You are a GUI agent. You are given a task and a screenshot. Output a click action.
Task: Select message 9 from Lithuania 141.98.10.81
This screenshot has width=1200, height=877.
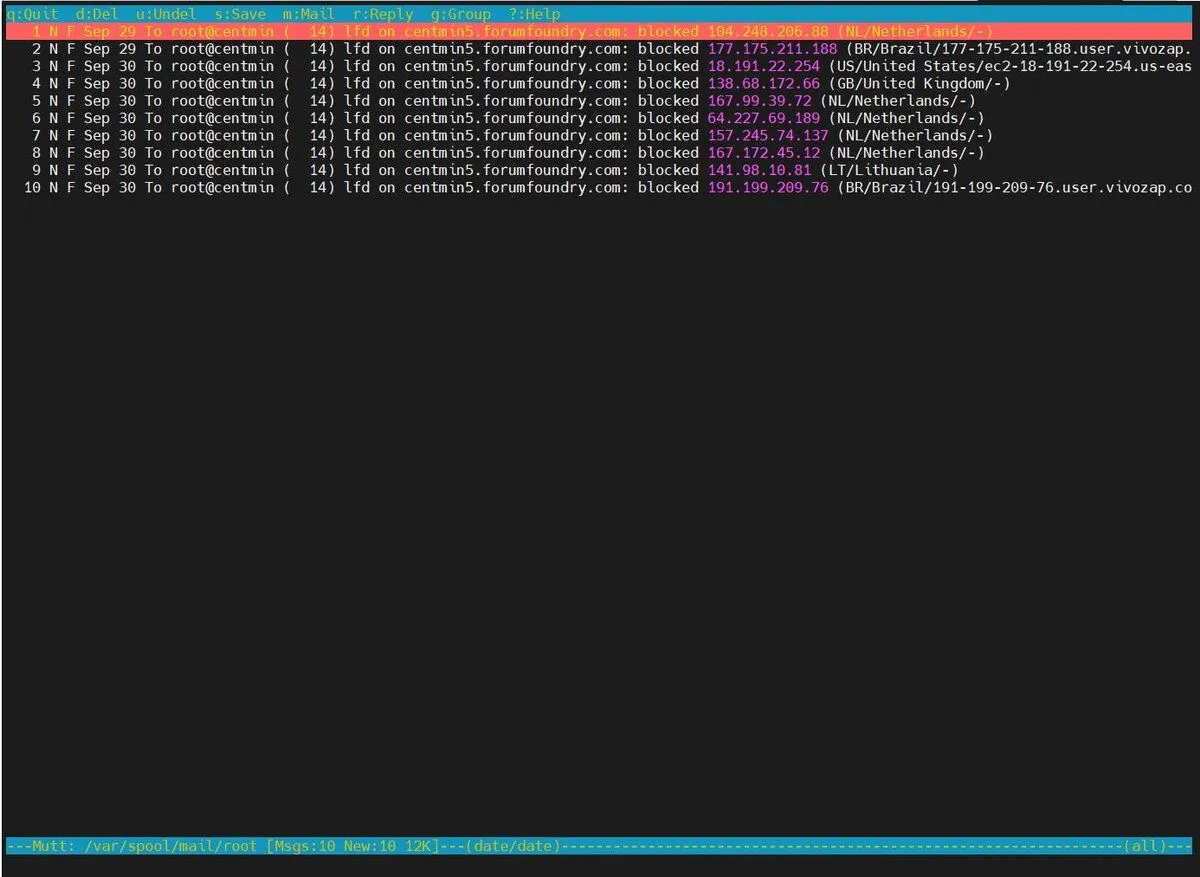point(600,170)
